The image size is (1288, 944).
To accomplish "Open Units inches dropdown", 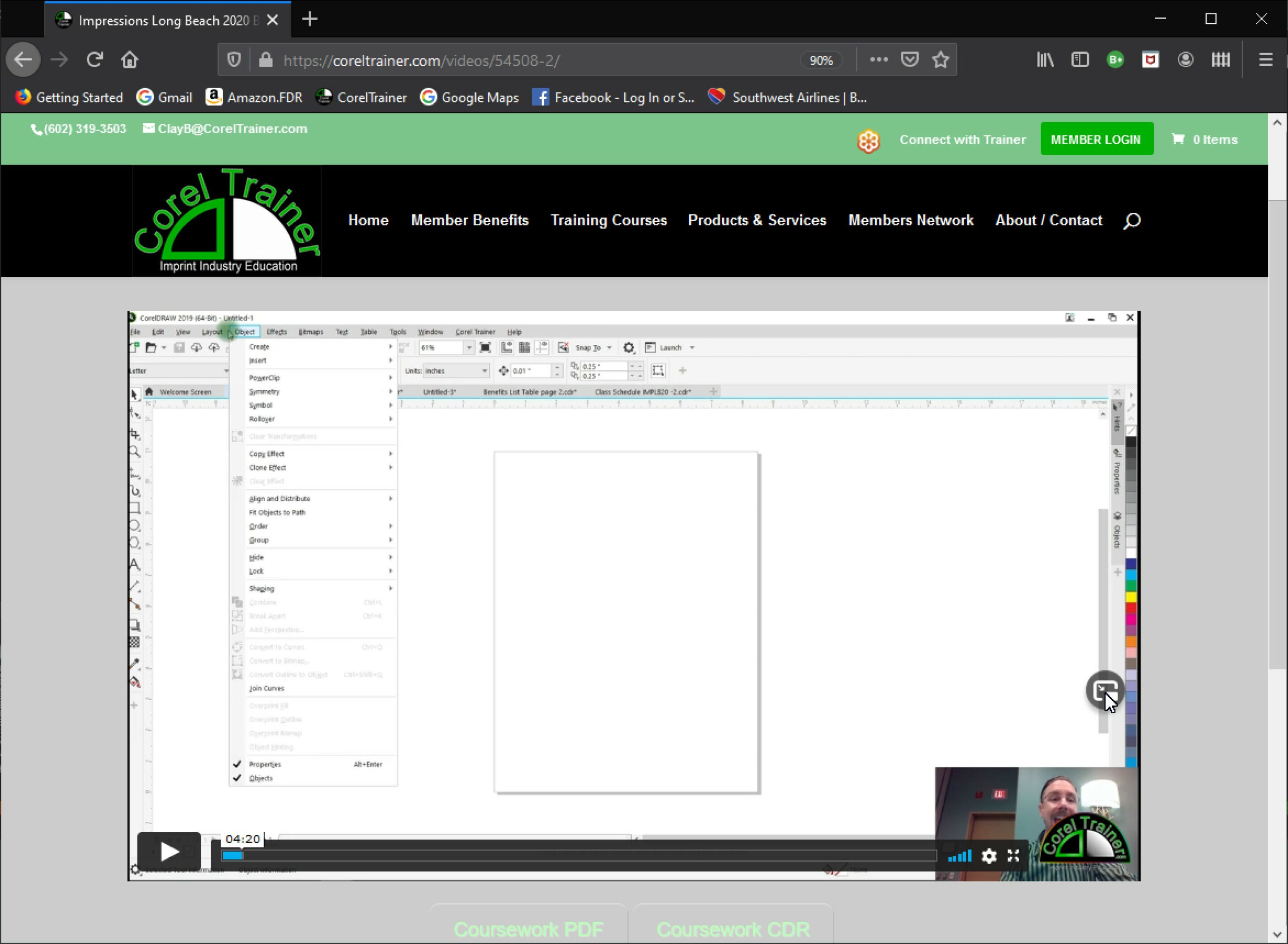I will (x=484, y=371).
